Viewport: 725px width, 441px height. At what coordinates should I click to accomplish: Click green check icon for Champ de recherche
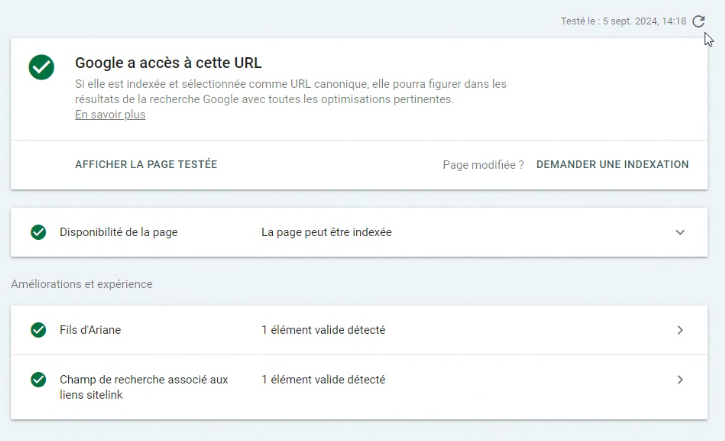tap(38, 380)
